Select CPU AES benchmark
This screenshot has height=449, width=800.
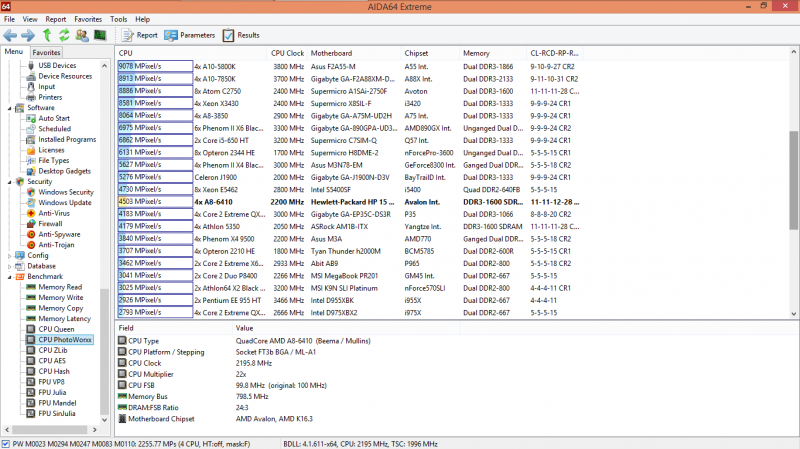52,361
